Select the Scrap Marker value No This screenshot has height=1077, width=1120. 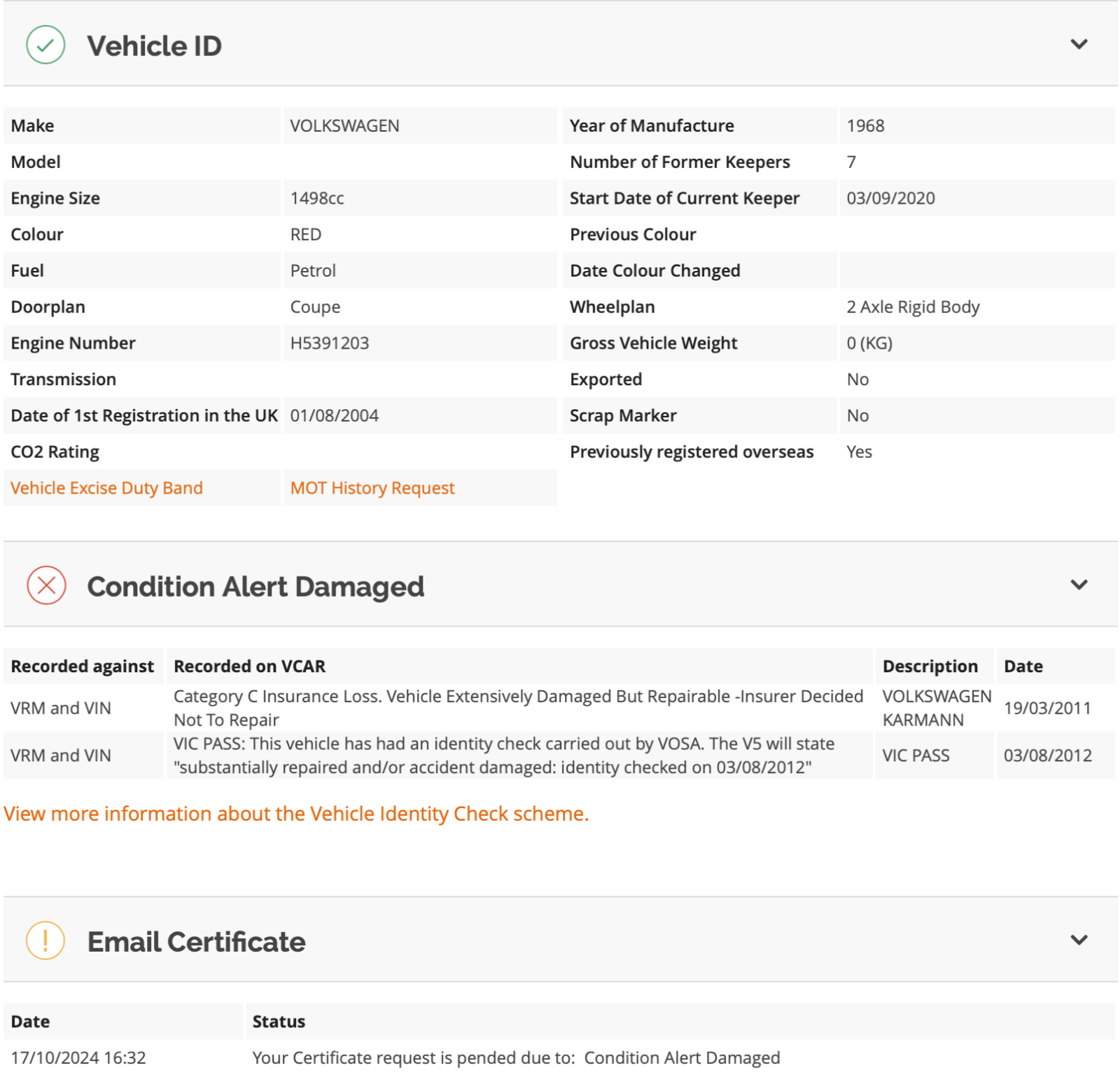coord(857,416)
